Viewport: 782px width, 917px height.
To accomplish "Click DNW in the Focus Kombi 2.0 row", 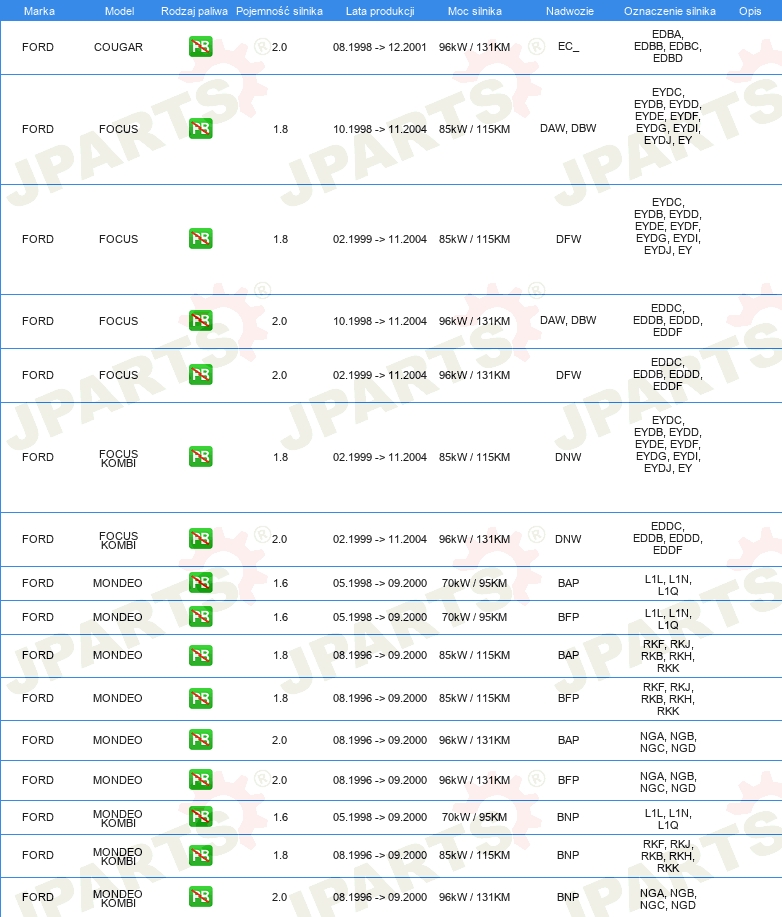I will pos(568,539).
